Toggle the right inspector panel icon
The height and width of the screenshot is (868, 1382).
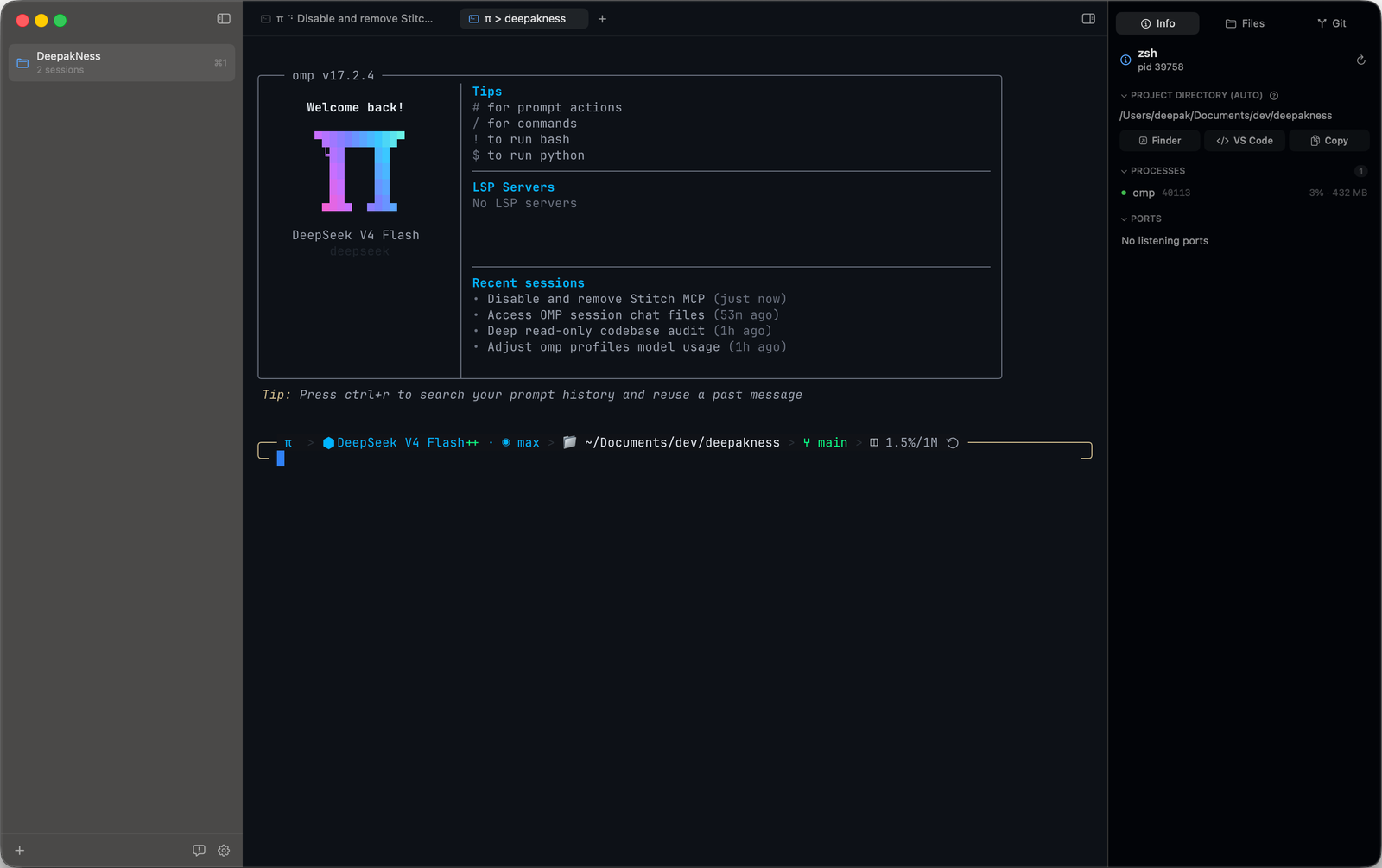1088,19
